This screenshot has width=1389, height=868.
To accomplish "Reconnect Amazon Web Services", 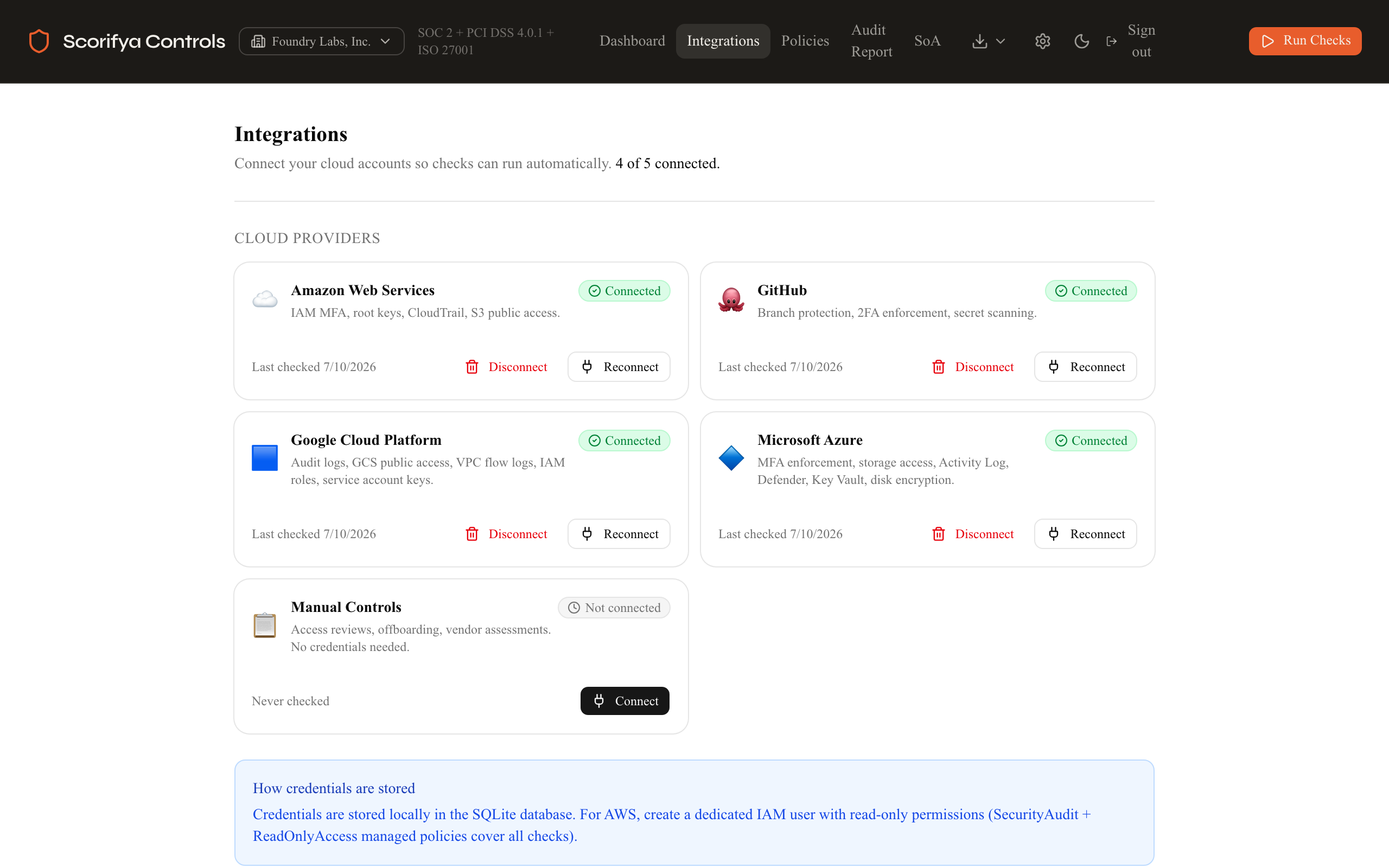I will coord(619,367).
